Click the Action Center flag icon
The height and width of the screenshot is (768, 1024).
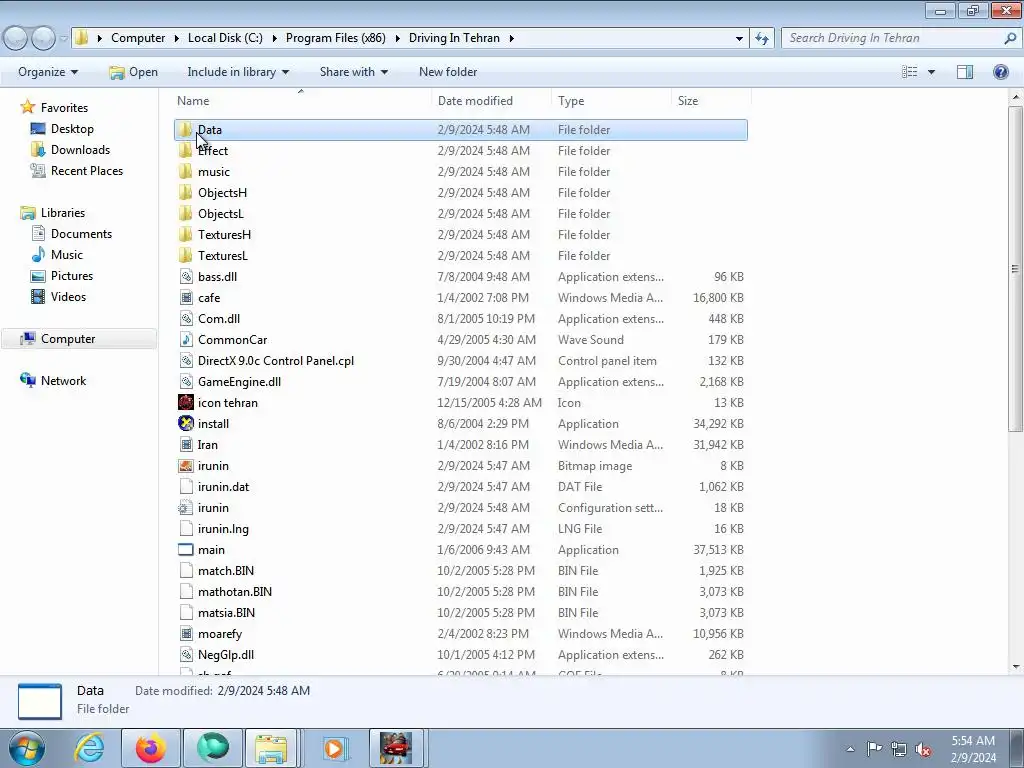coord(874,749)
